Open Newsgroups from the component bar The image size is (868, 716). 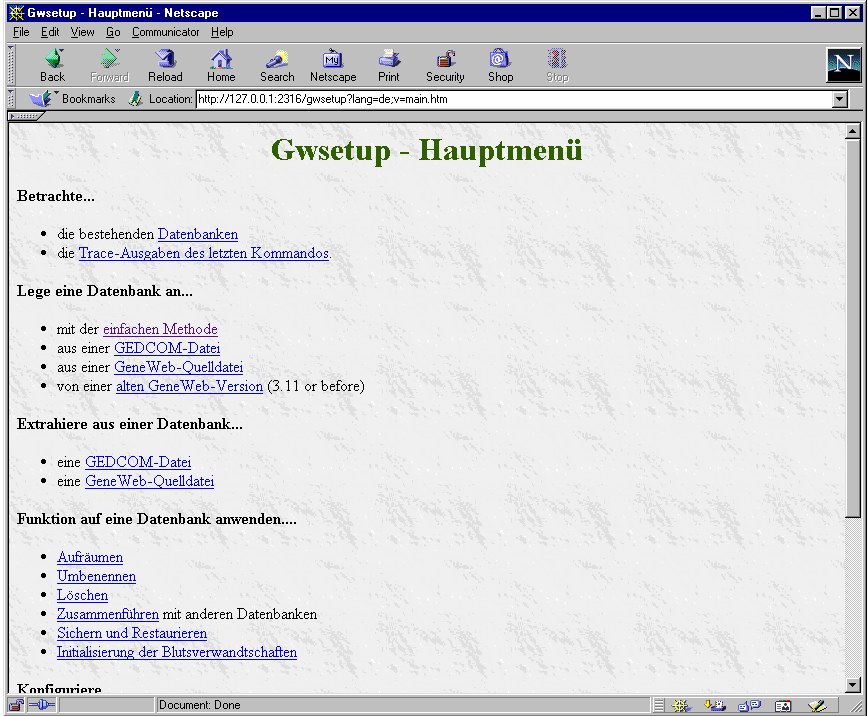[x=749, y=705]
